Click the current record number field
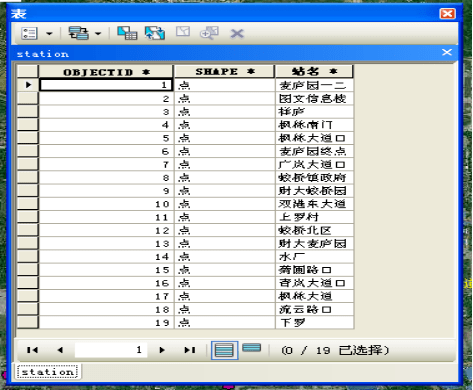Viewport: 473px width, 390px height. 111,350
